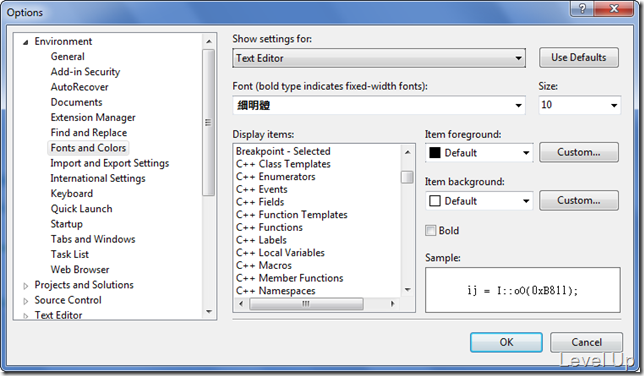The height and width of the screenshot is (376, 644).
Task: Click Display items scroll up arrow
Action: pyautogui.click(x=407, y=152)
